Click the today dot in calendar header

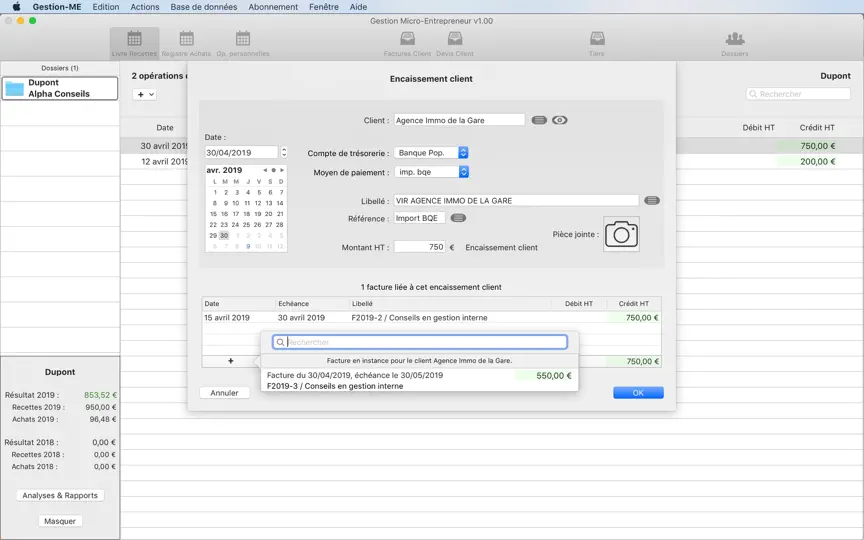(273, 170)
